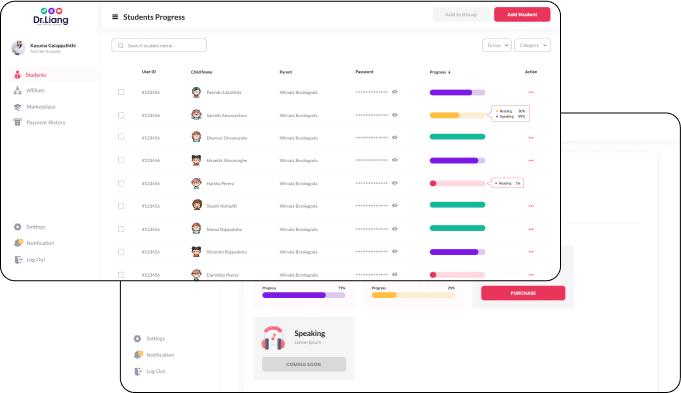The height and width of the screenshot is (393, 681).
Task: Click Shiranthi Rajapaksha's avatar
Action: tap(196, 251)
